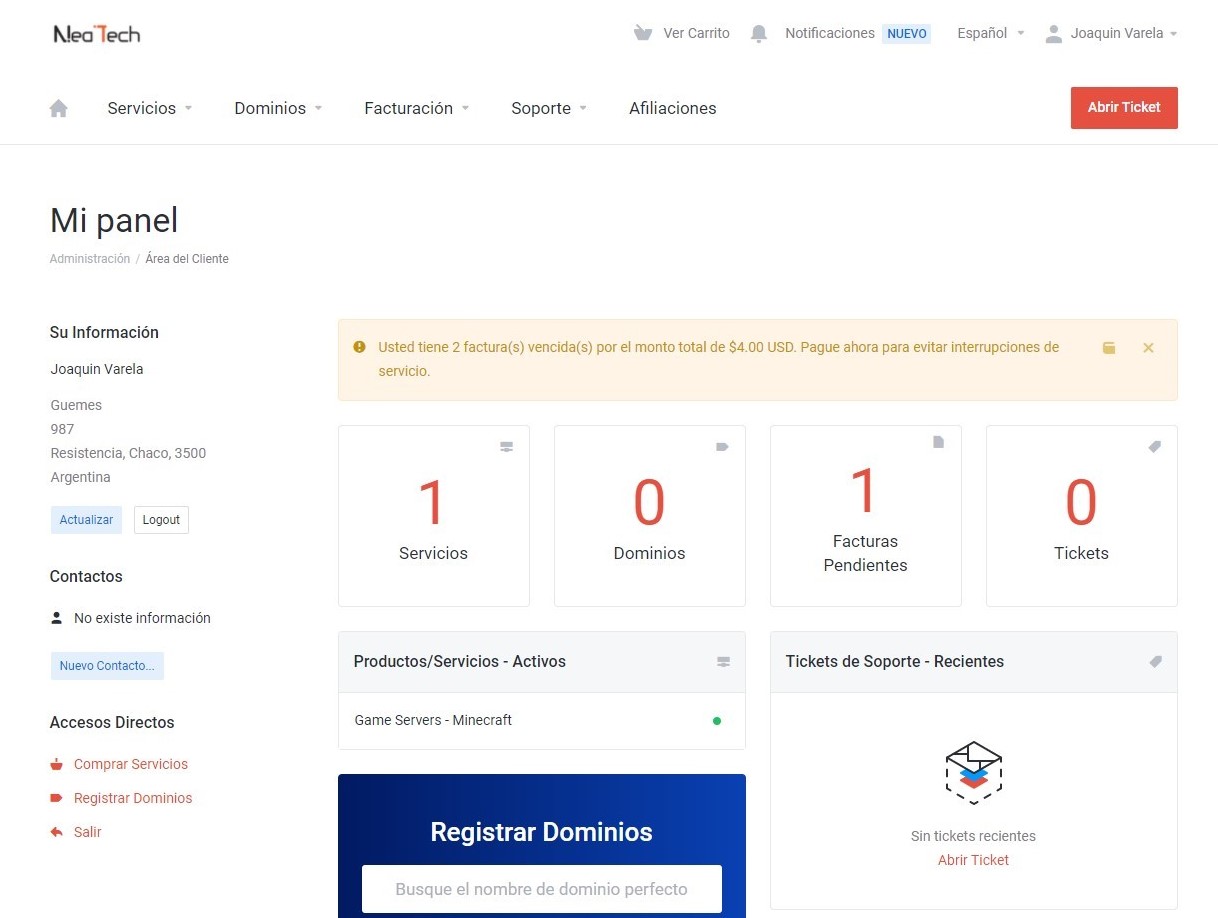
Task: Click the pay invoice icon in alert banner
Action: [x=1109, y=348]
